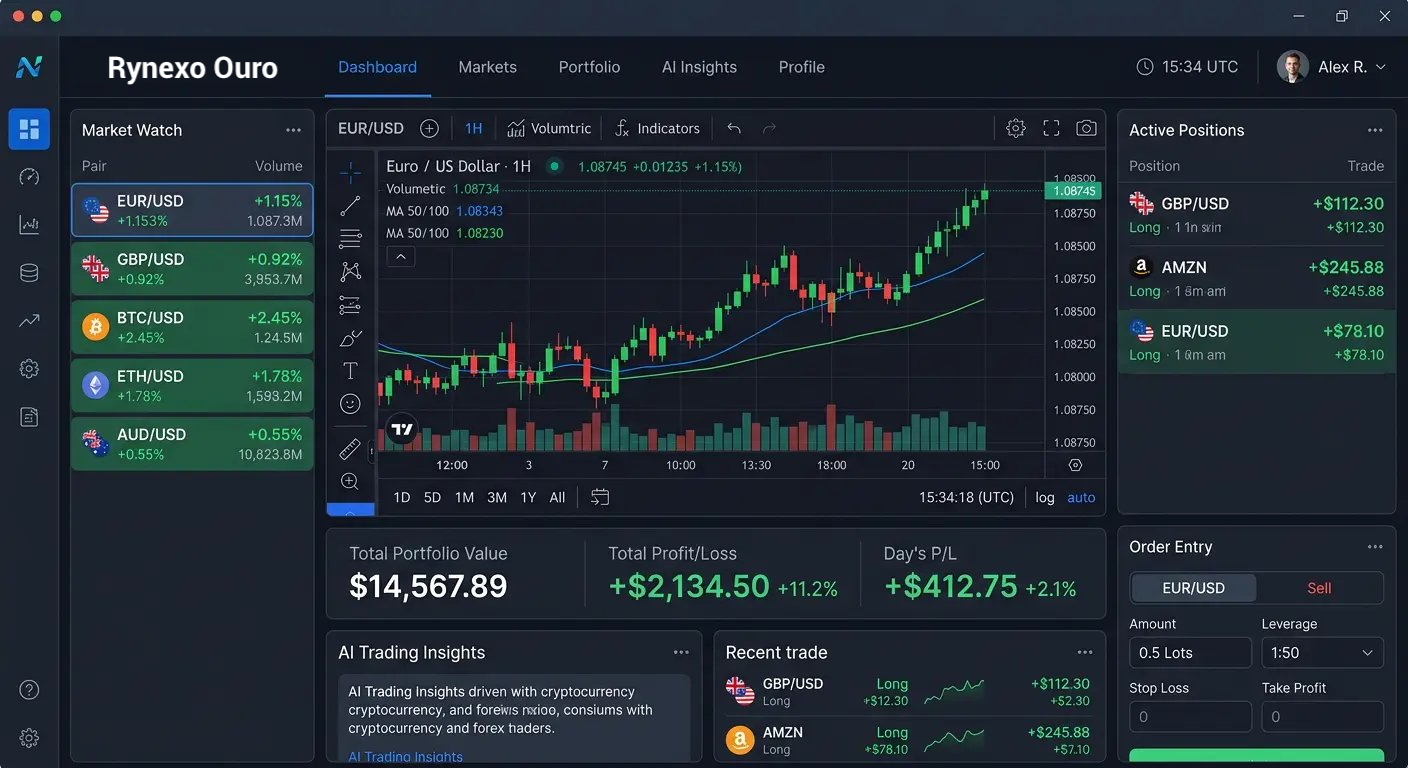Click the Amount 0.5 Lots field
Screen dimensions: 1408x768
pyautogui.click(x=1190, y=653)
